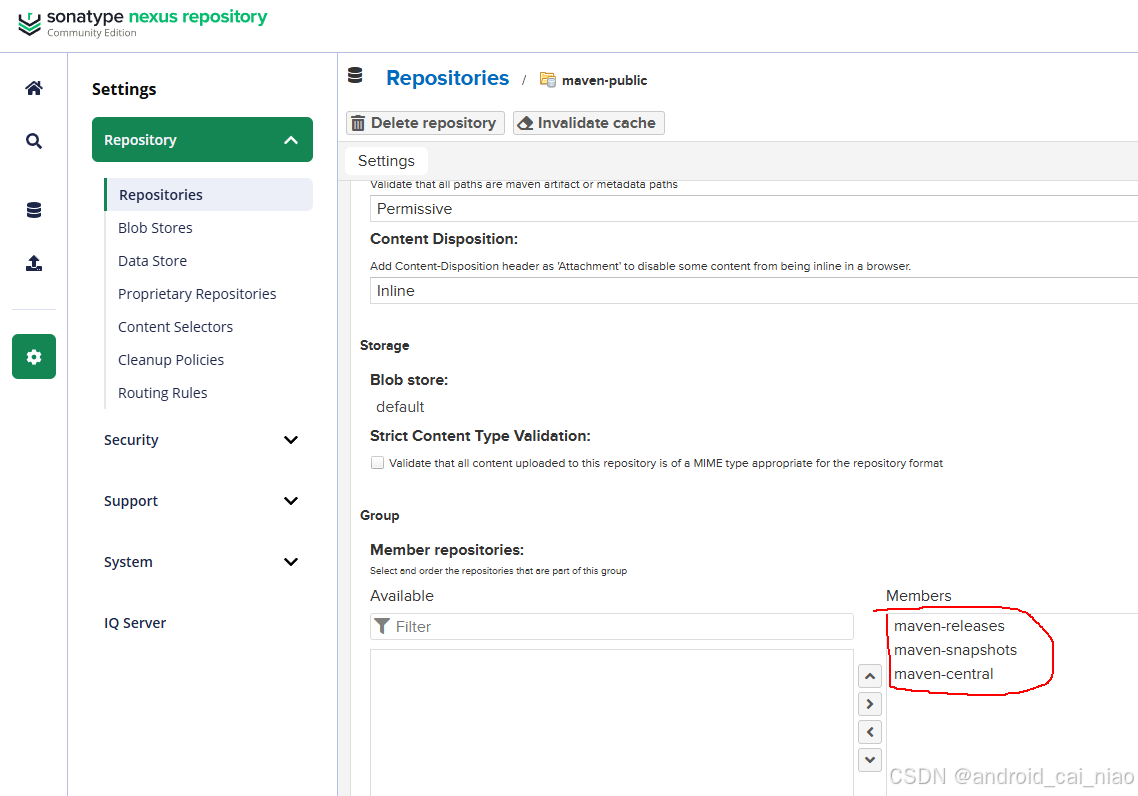This screenshot has height=796, width=1138.
Task: Click Invalidate cache button
Action: (x=589, y=123)
